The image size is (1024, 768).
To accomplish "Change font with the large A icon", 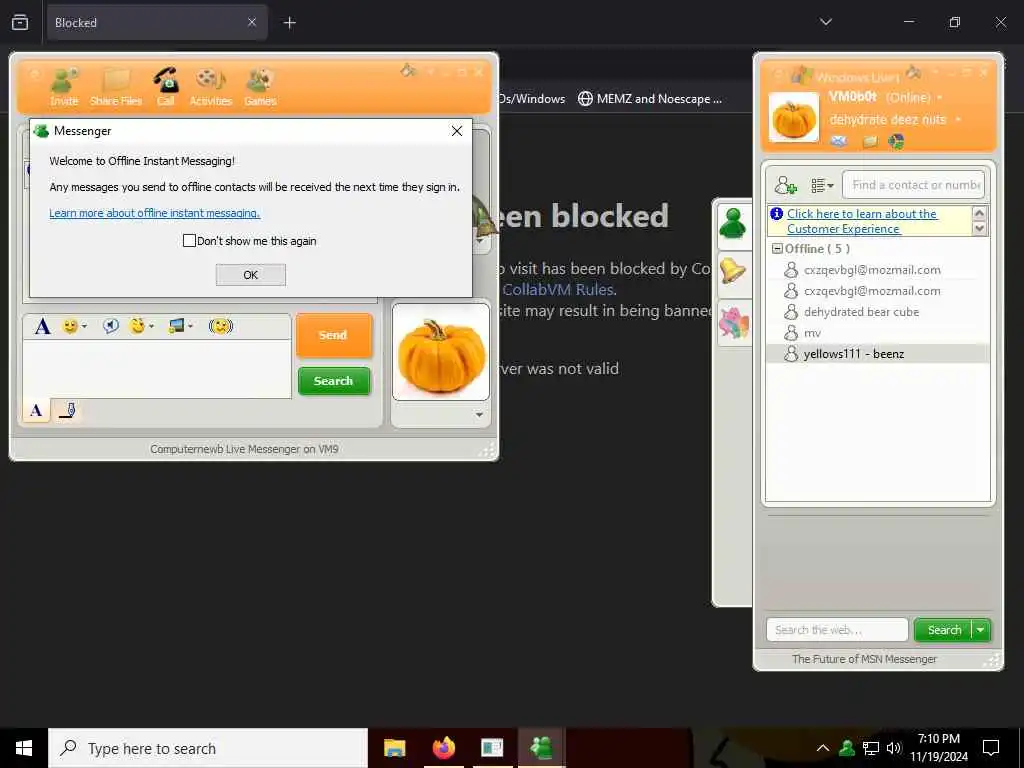I will coord(42,326).
